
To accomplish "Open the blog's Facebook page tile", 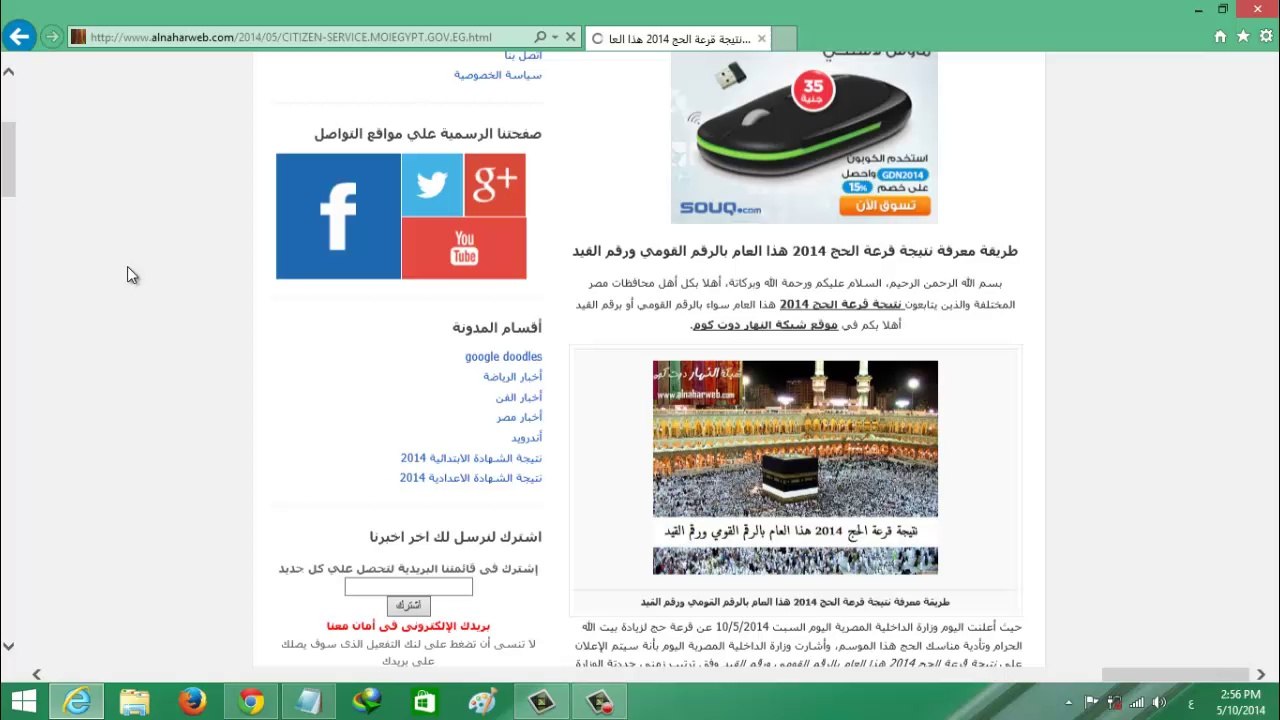I will (x=338, y=216).
